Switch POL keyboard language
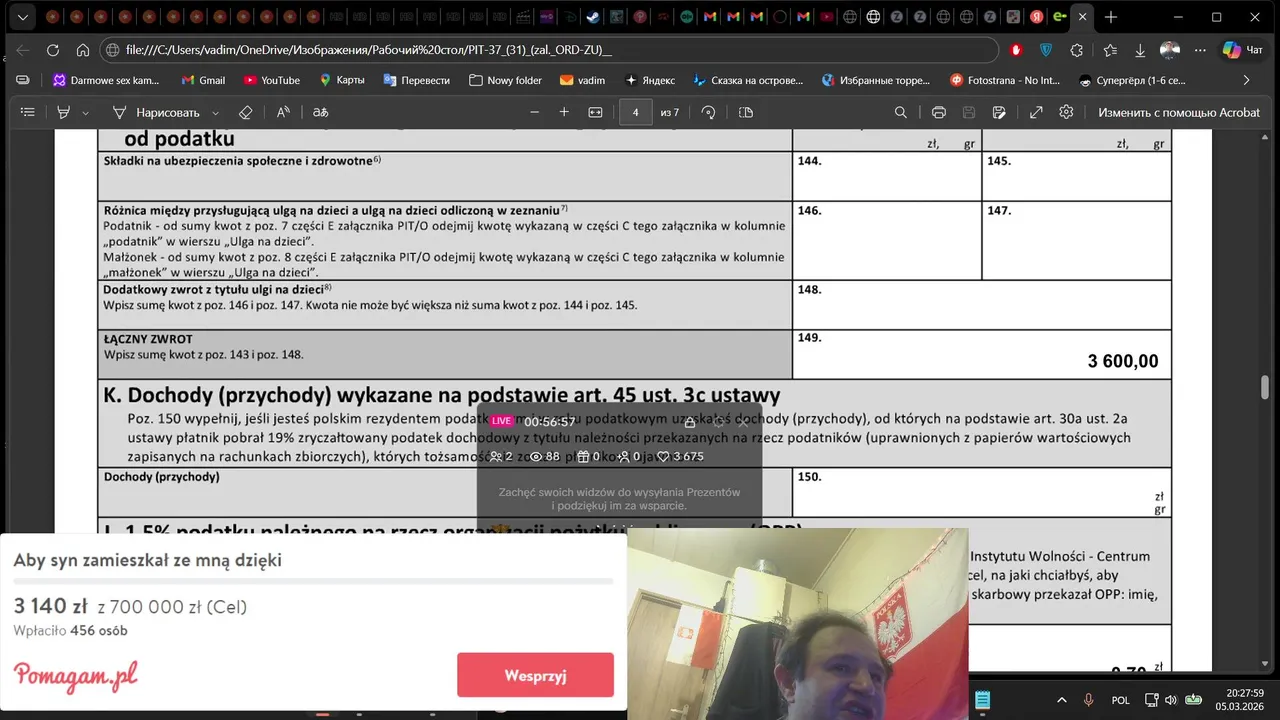 coord(1120,700)
